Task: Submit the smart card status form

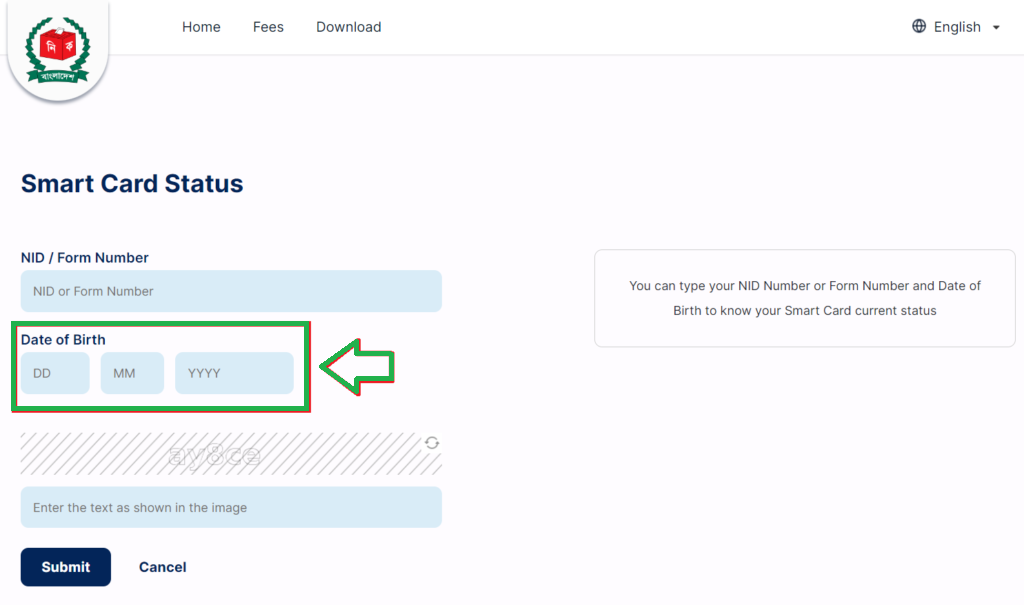Action: coord(66,566)
